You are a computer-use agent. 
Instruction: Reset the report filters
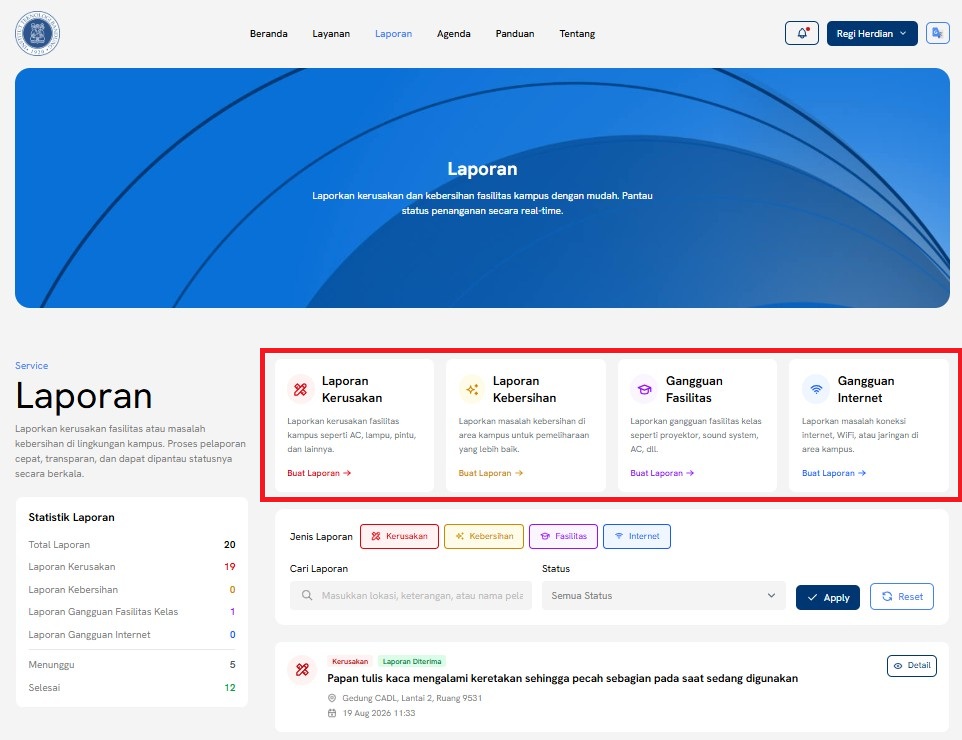tap(902, 596)
